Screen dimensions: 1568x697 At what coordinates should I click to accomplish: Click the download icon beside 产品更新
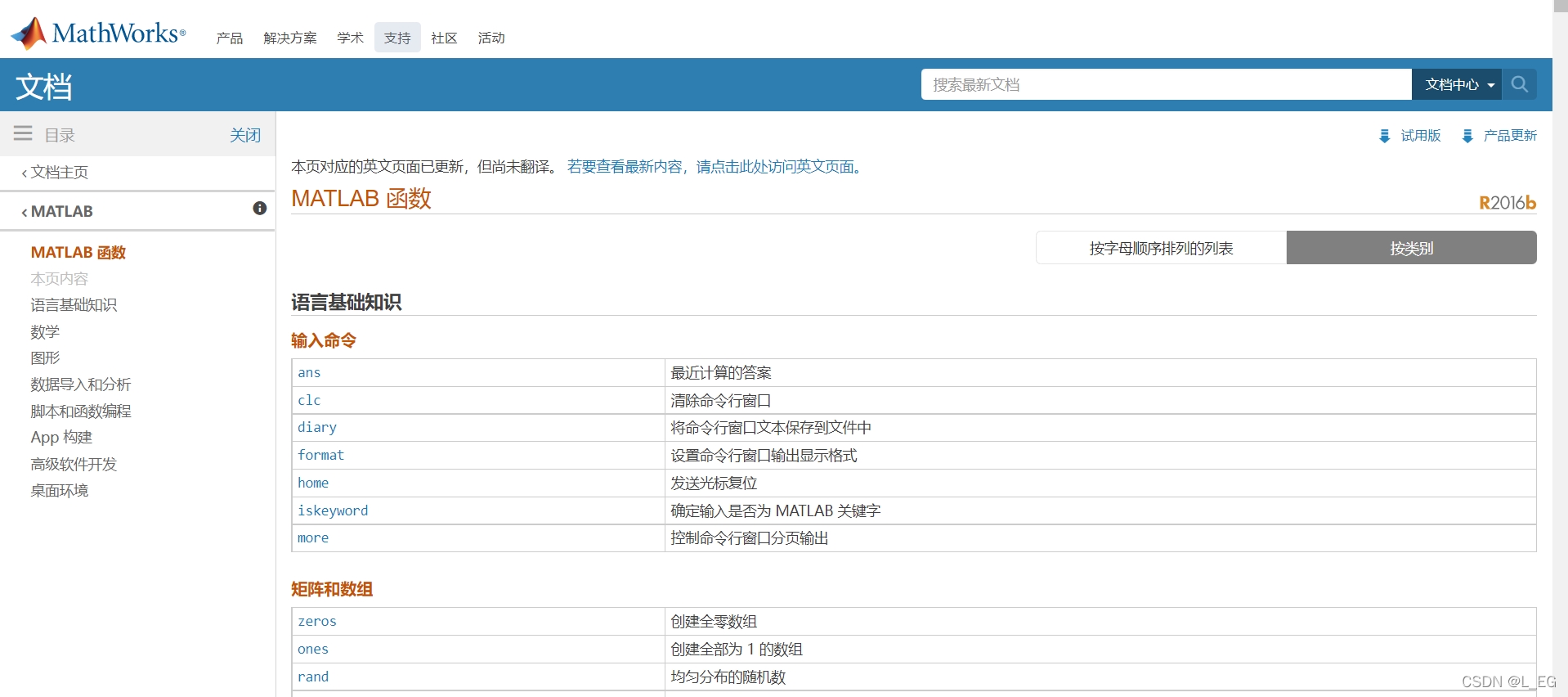point(1467,136)
